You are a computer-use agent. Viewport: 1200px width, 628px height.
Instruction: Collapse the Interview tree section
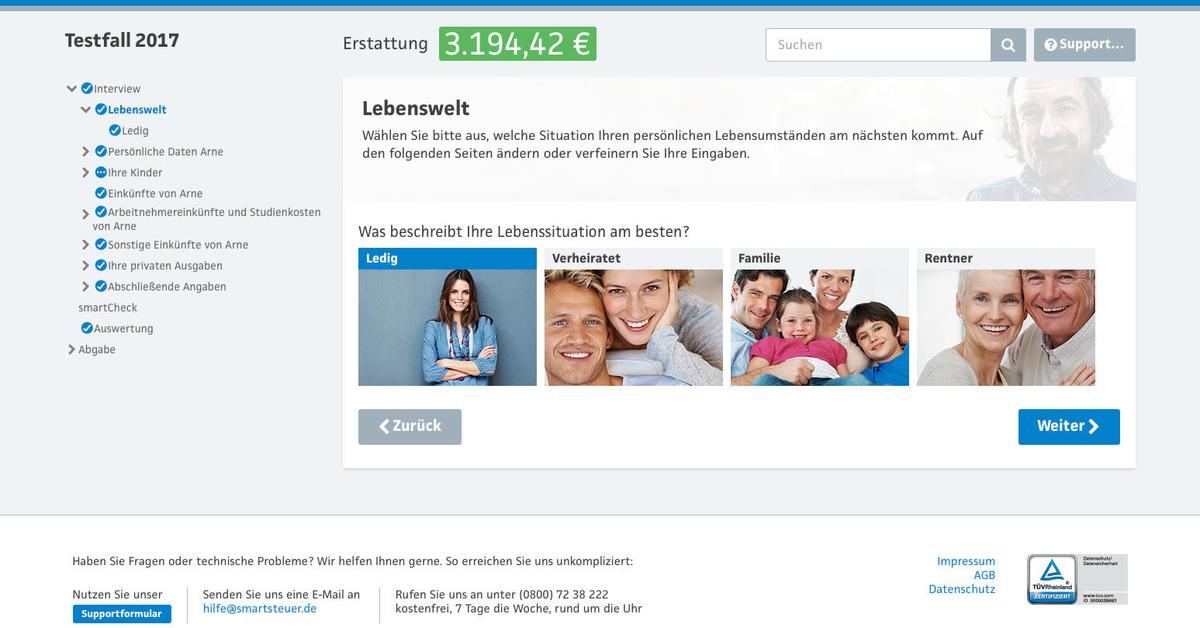click(72, 89)
